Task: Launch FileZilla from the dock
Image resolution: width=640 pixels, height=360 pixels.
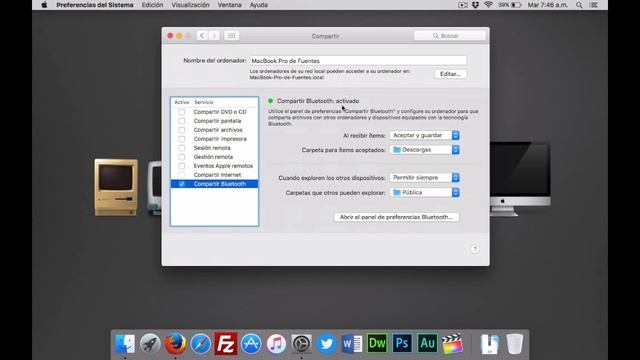Action: point(226,344)
